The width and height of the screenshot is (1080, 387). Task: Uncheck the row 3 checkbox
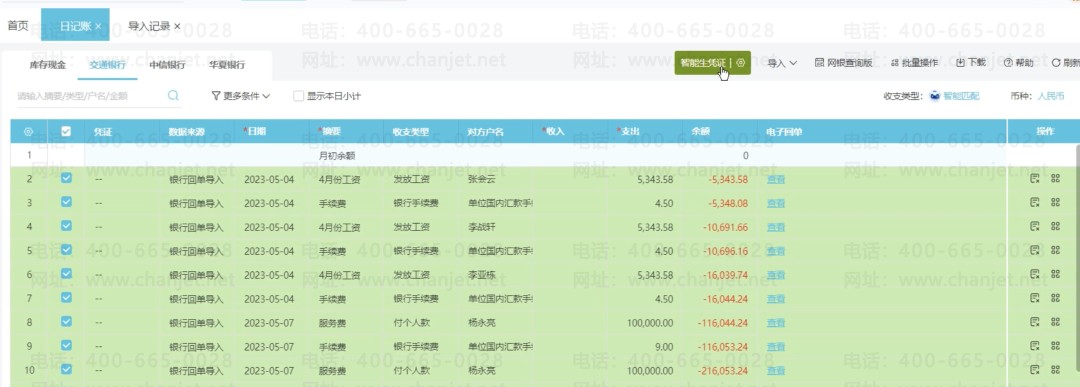click(66, 202)
